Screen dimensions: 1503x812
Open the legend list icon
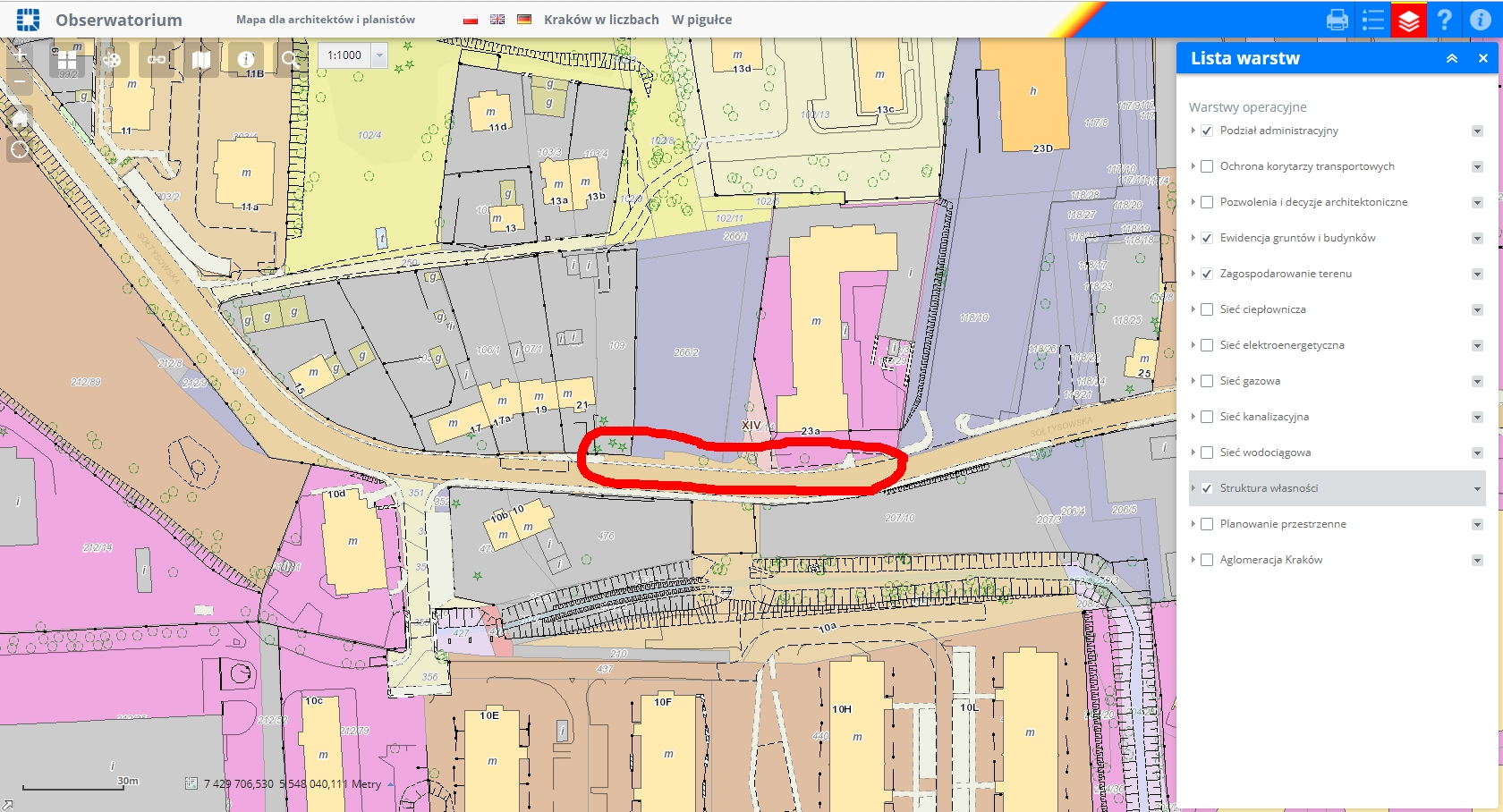tap(1372, 20)
